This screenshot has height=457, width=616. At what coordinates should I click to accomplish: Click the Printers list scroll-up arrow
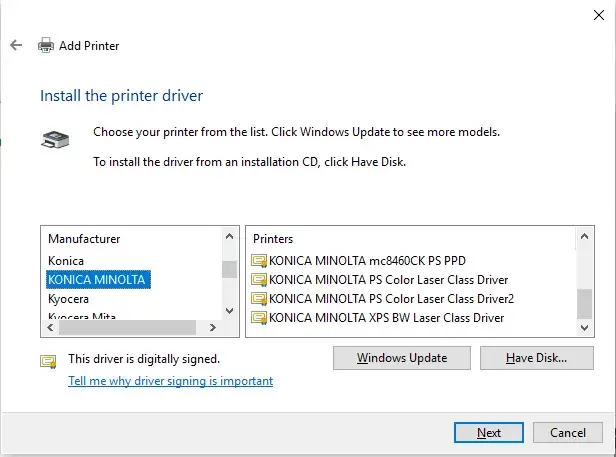(584, 237)
